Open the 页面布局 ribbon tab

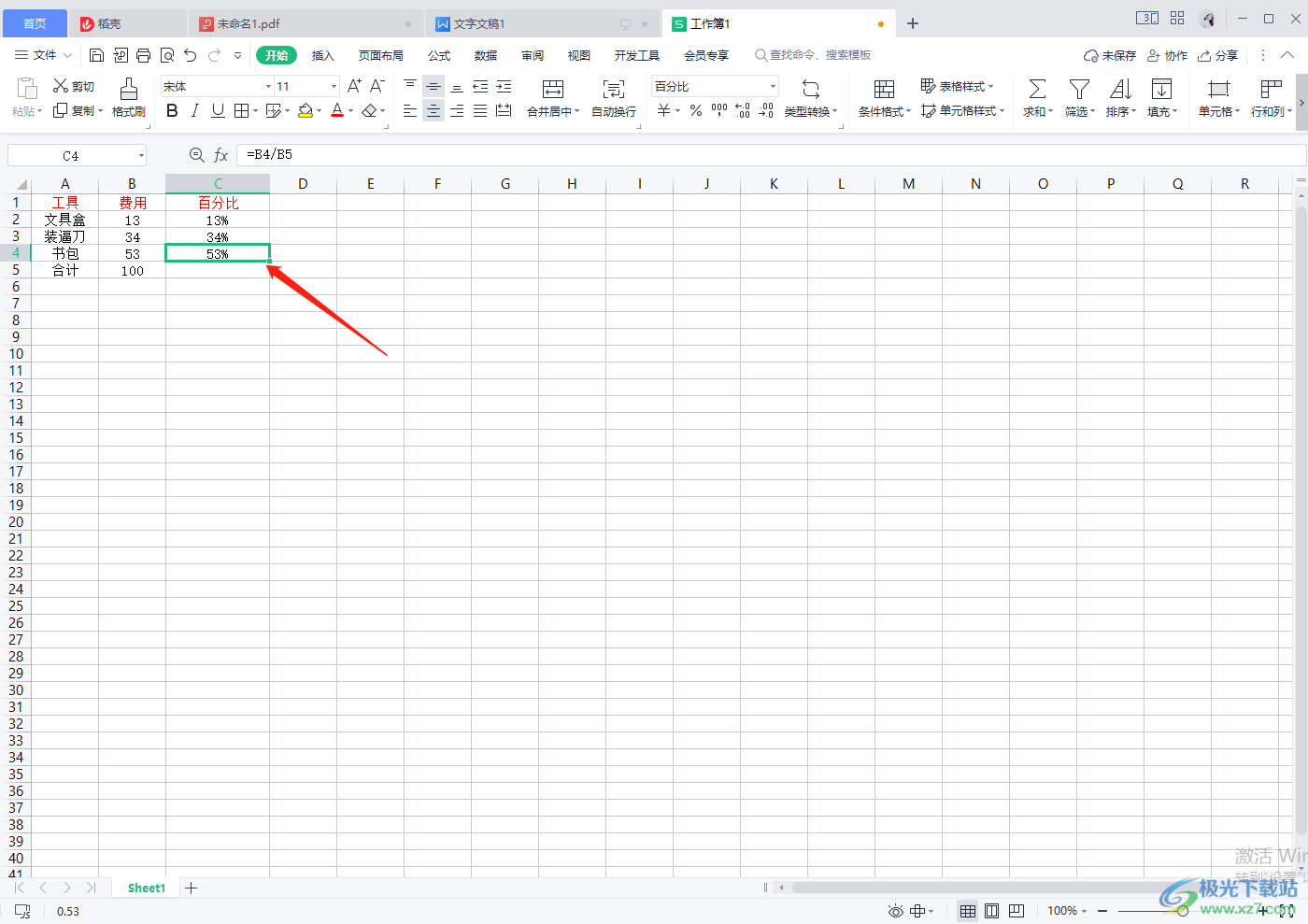coord(381,56)
